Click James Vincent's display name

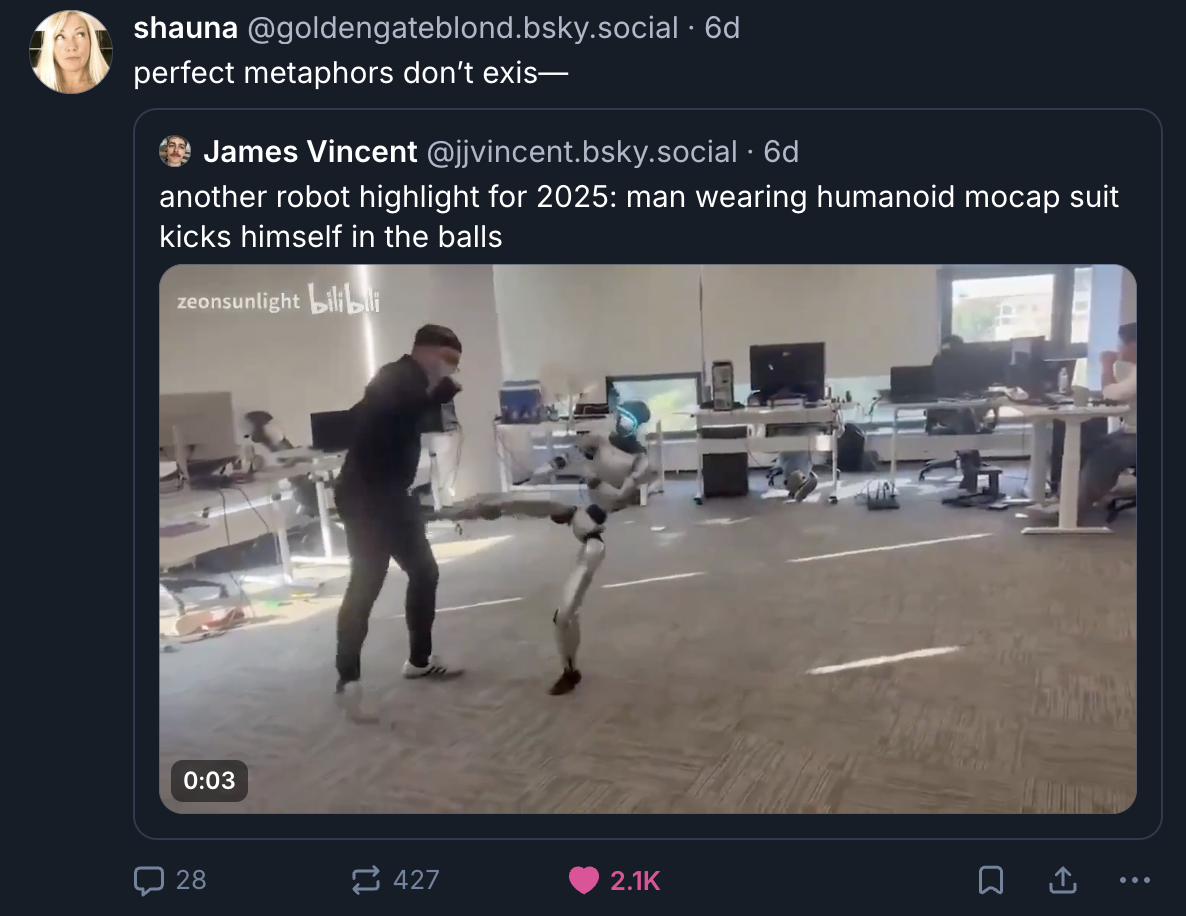pyautogui.click(x=310, y=152)
